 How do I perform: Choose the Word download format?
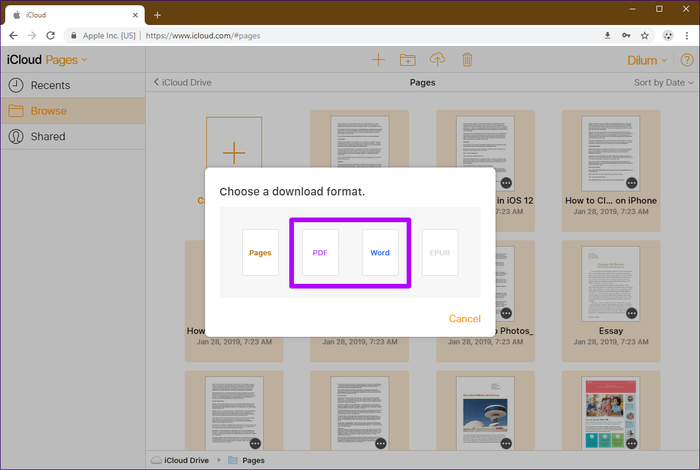(x=380, y=252)
